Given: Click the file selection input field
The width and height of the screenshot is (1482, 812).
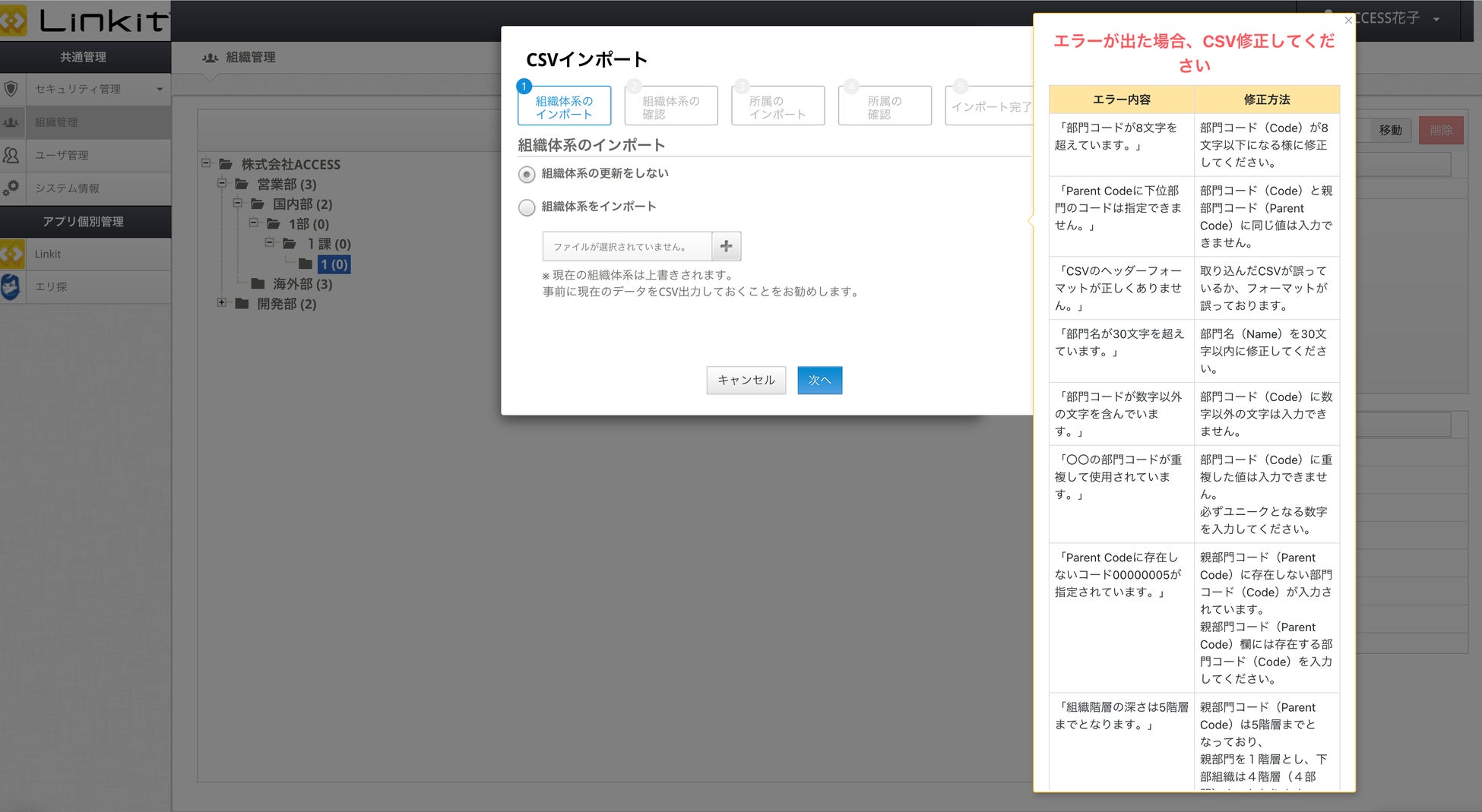Looking at the screenshot, I should point(627,246).
